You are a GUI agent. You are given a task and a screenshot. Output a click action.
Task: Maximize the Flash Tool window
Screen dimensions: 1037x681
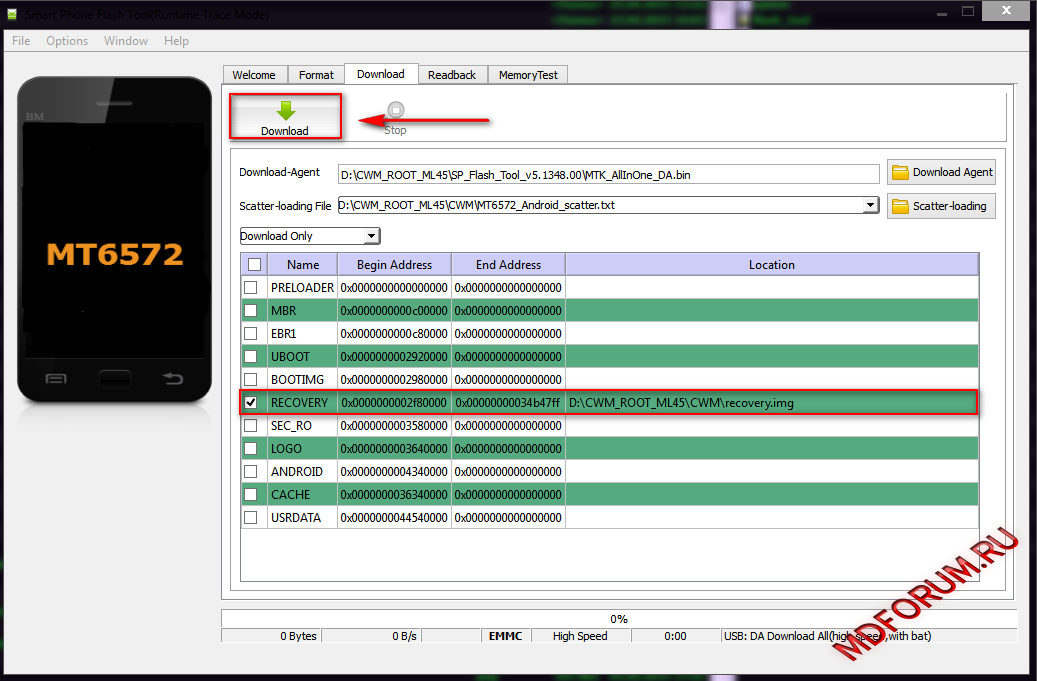tap(968, 11)
